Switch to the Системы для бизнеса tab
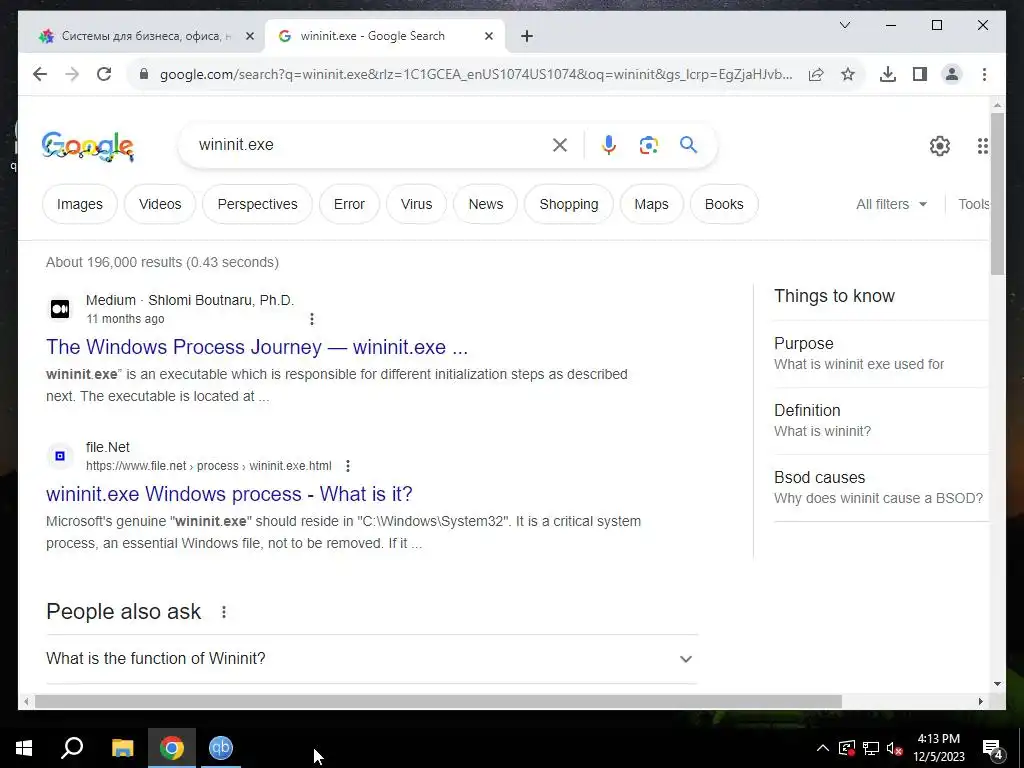Screen dimensions: 1024x768 pos(141,36)
